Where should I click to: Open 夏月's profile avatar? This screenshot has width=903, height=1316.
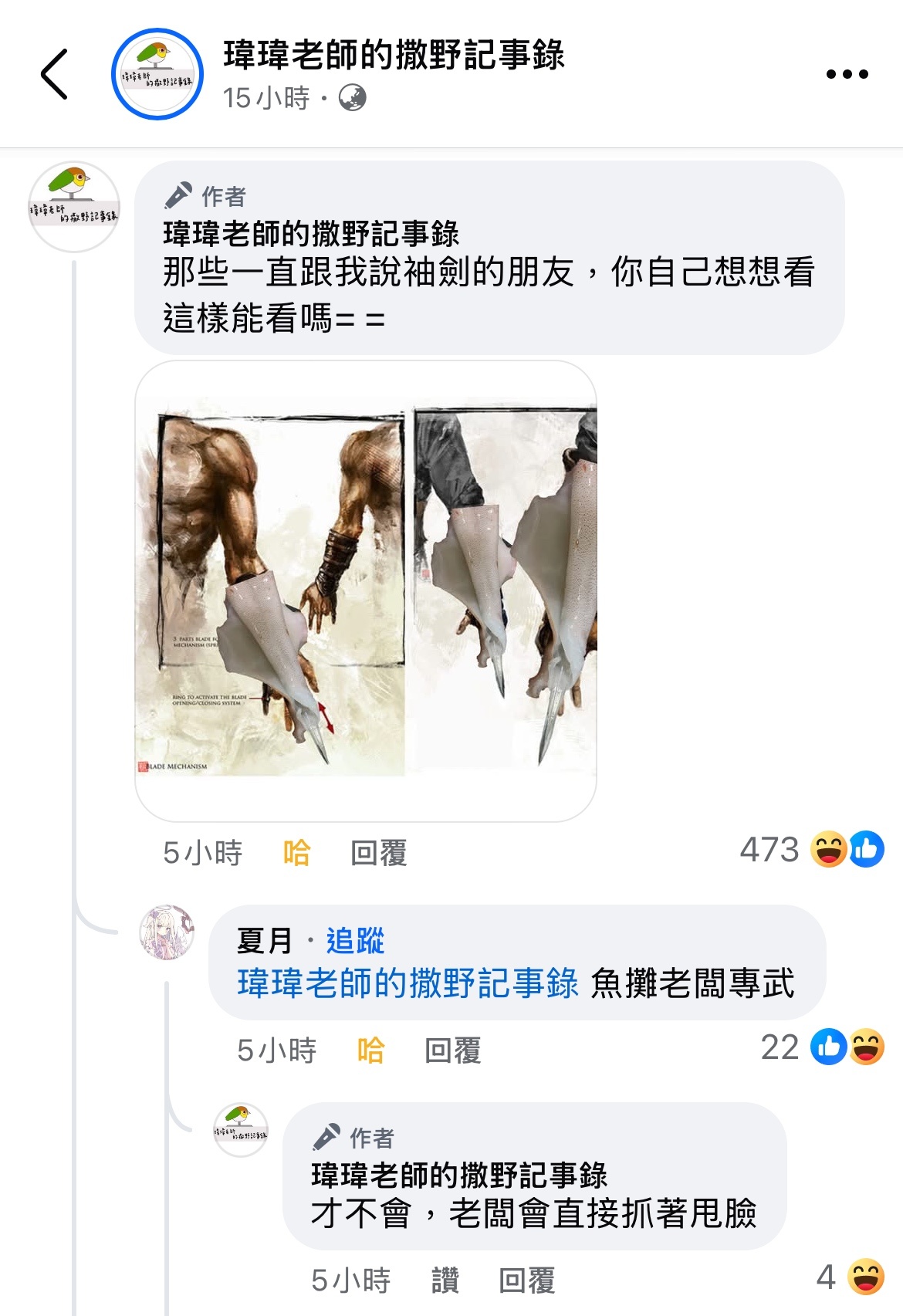click(167, 932)
